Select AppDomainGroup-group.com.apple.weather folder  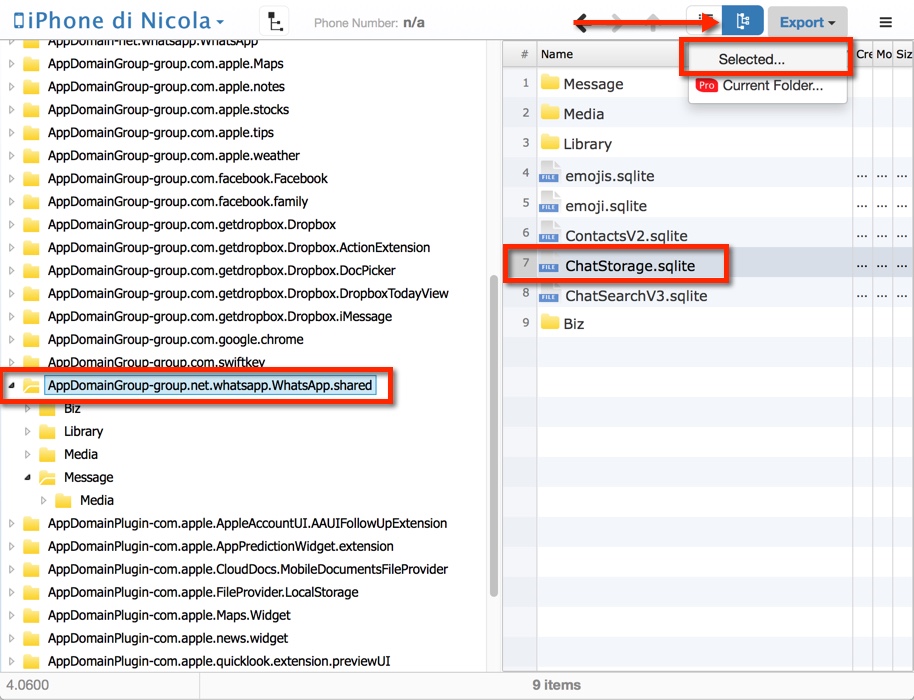[x=174, y=156]
